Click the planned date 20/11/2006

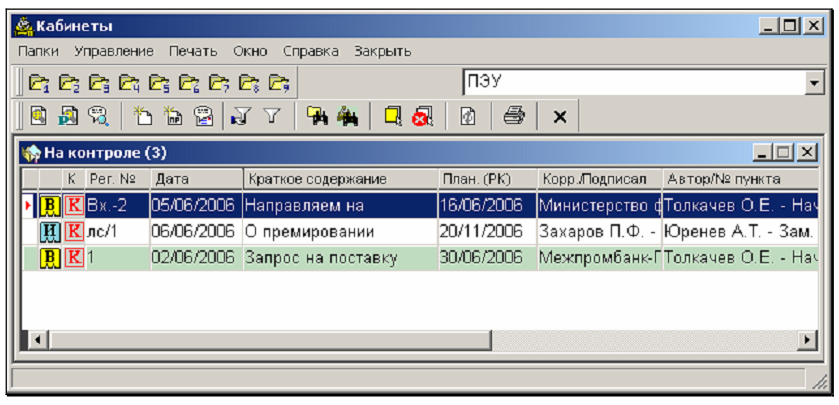[487, 232]
